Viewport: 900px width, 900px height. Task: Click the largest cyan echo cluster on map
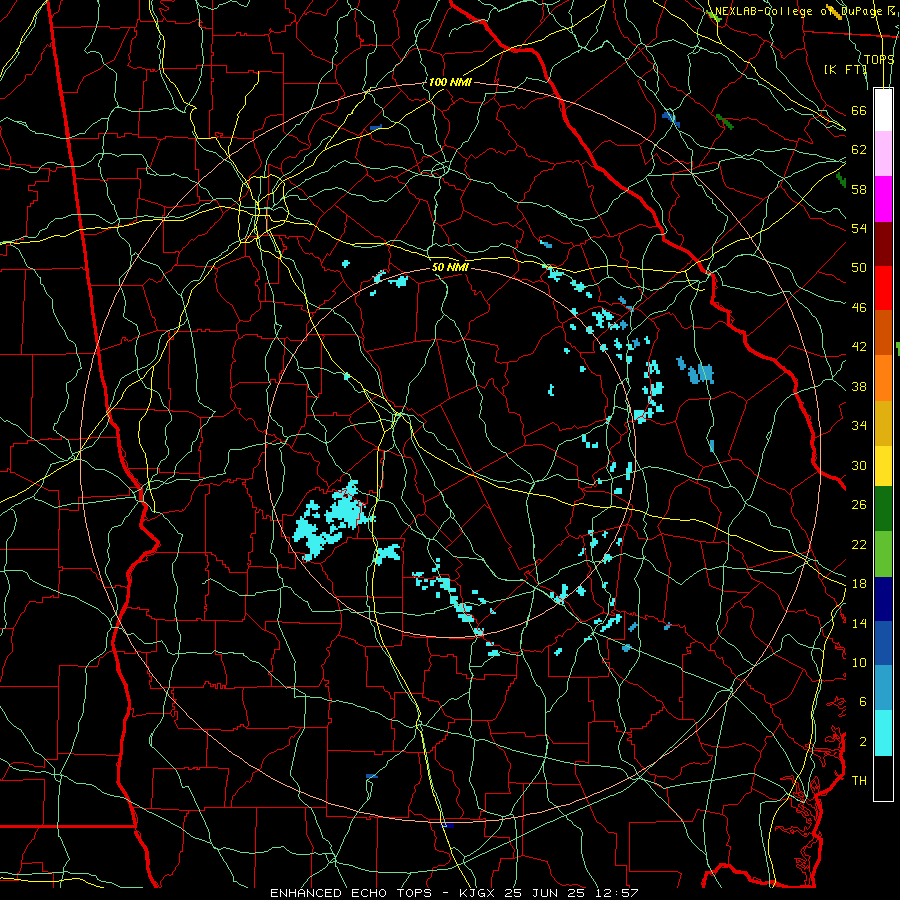click(x=333, y=520)
